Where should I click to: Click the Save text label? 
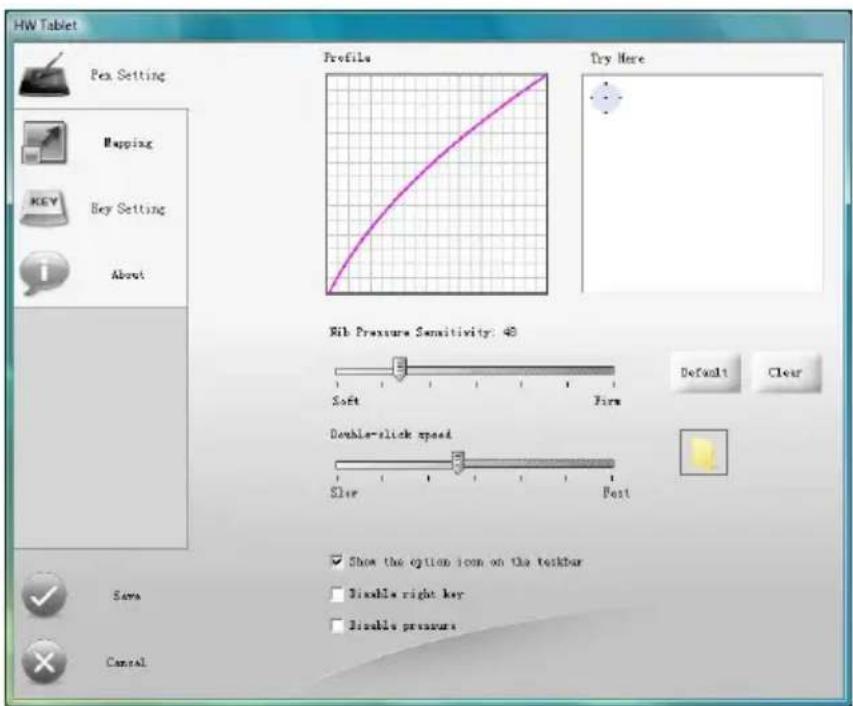pyautogui.click(x=127, y=596)
